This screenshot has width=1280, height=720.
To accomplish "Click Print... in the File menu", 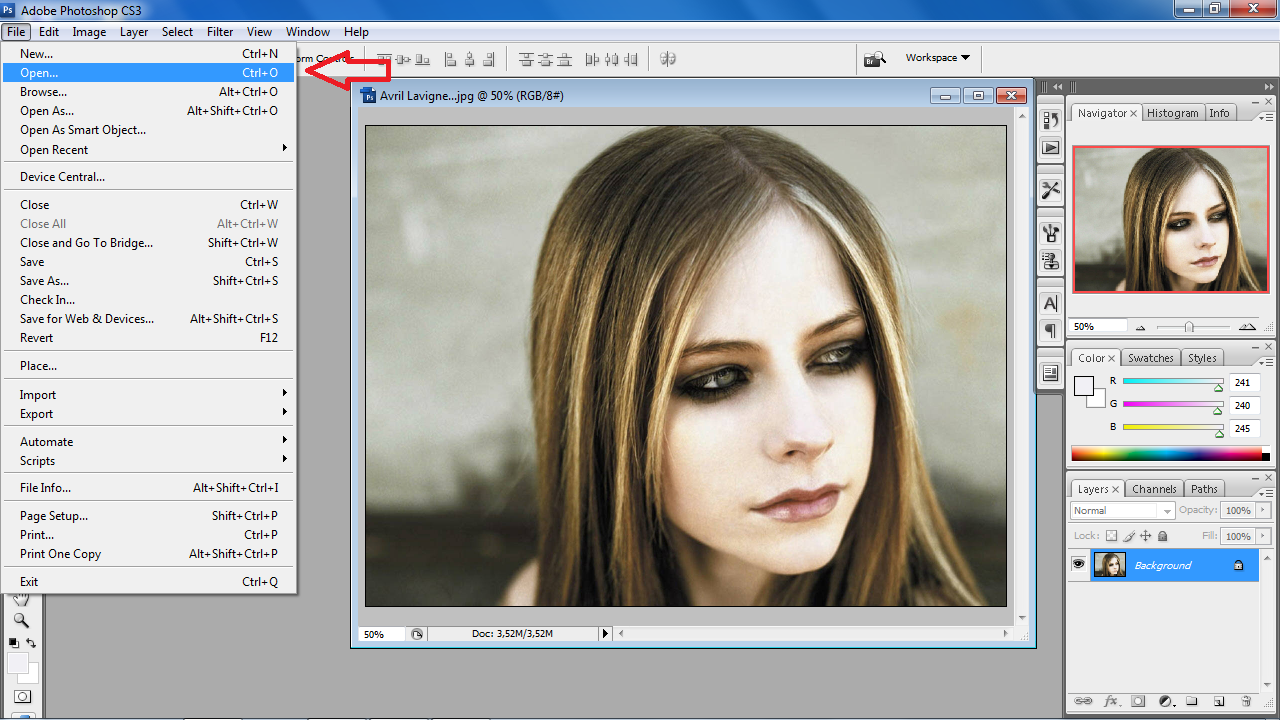I will [149, 535].
